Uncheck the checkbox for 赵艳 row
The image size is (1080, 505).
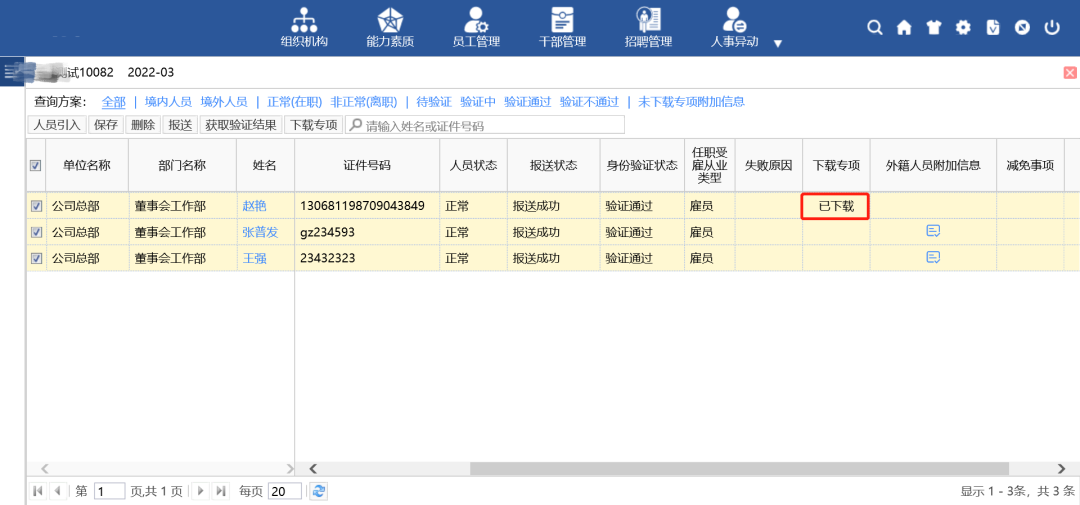click(37, 206)
